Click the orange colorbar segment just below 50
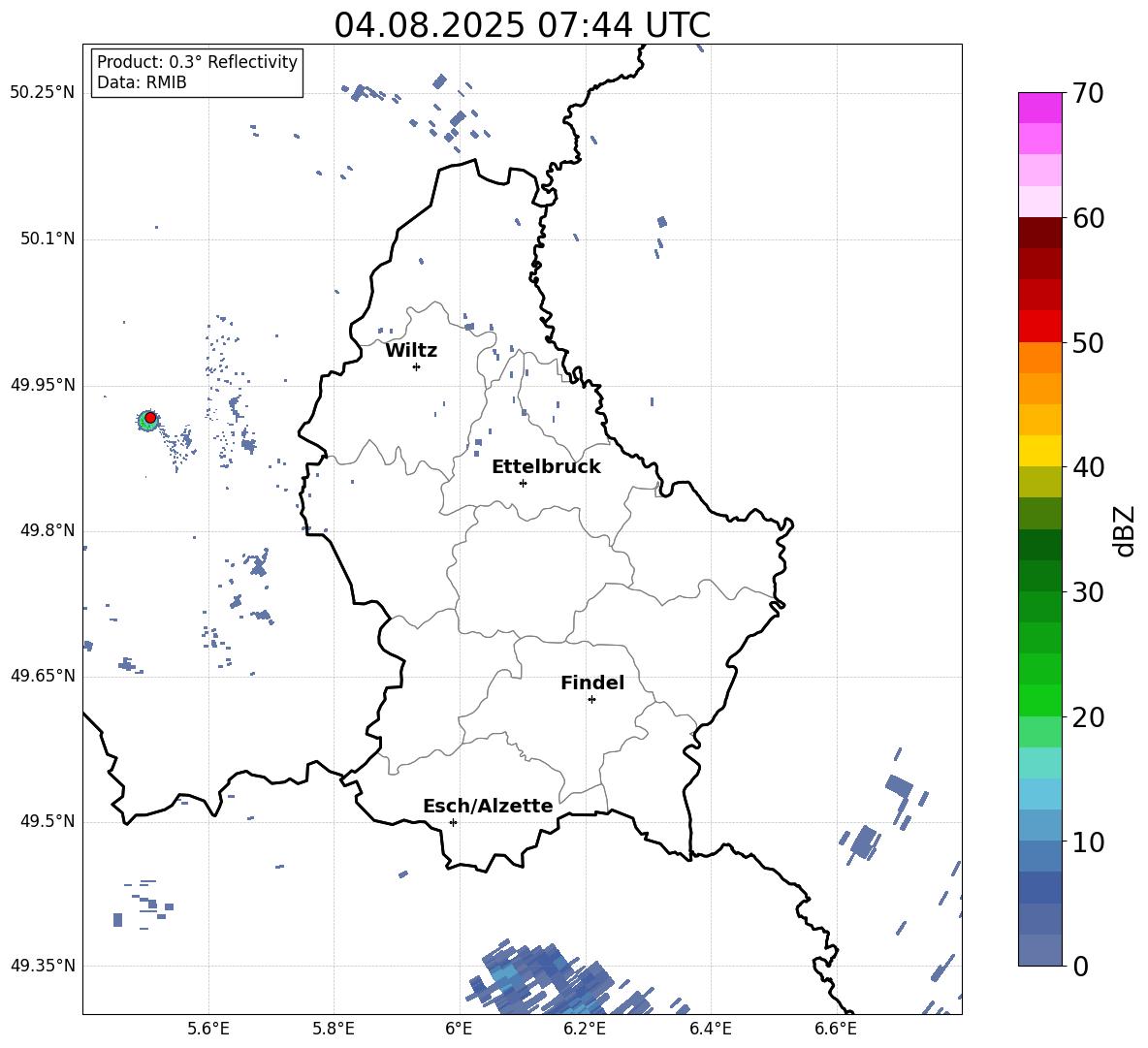Screen dimensions: 1148x1048 (x=1039, y=357)
